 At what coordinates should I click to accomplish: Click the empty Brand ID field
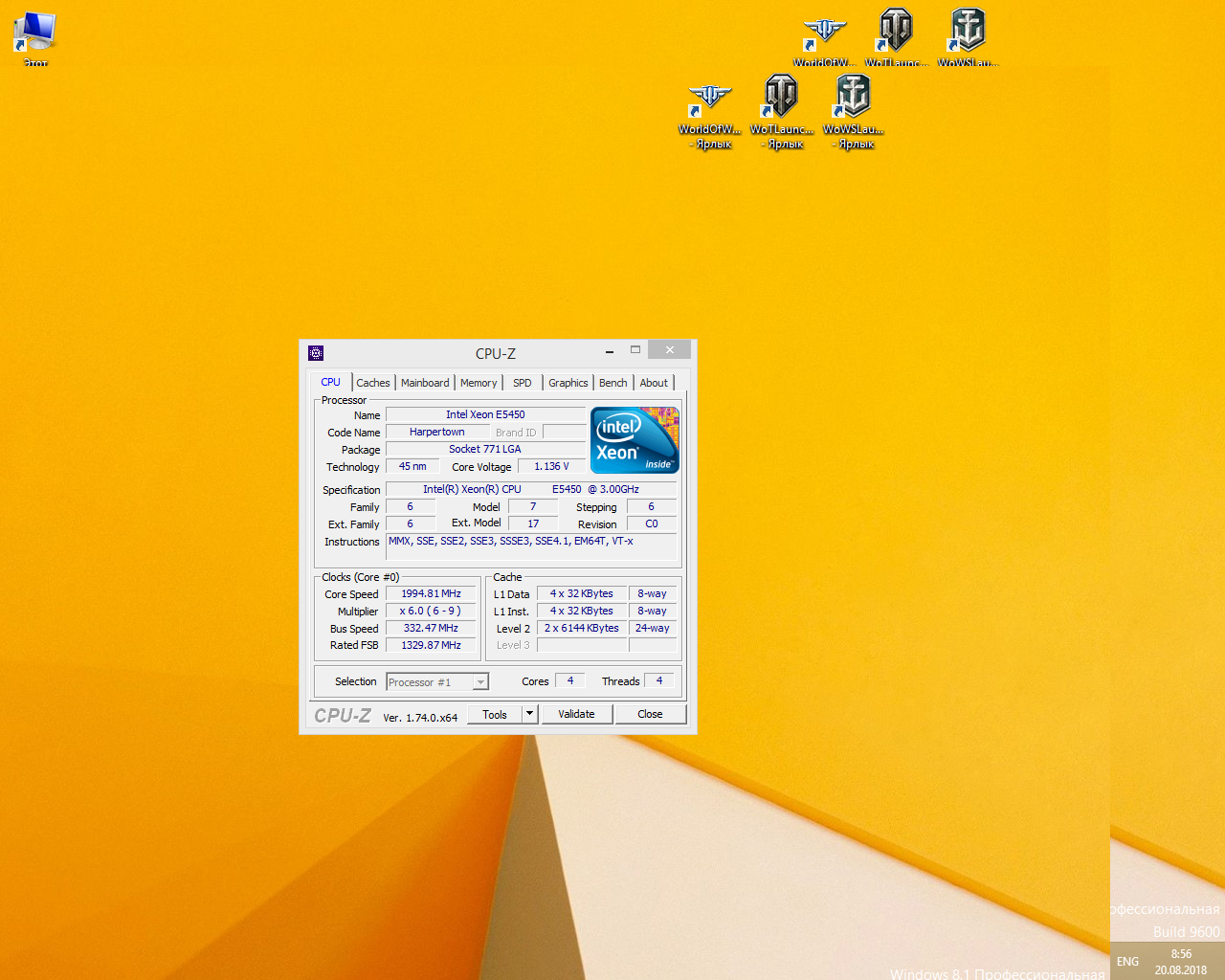tap(564, 432)
